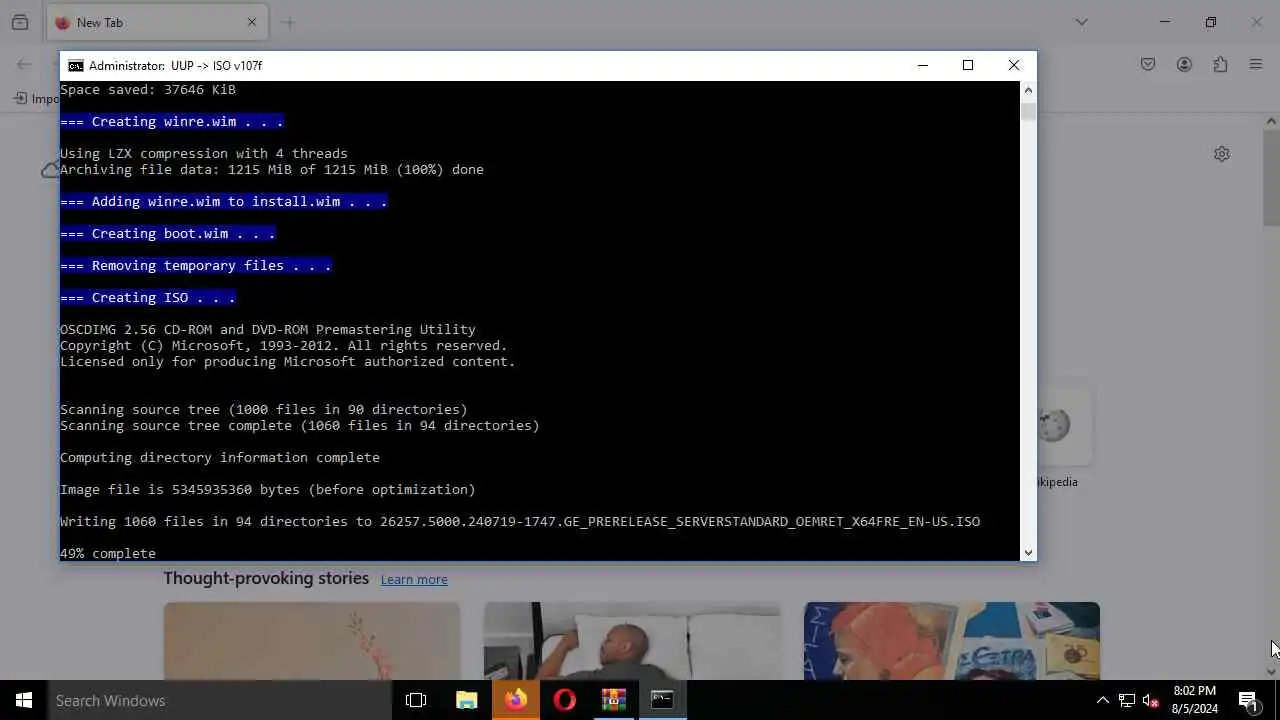Open Firefox View in the browser
This screenshot has height=720, width=1280.
click(20, 22)
